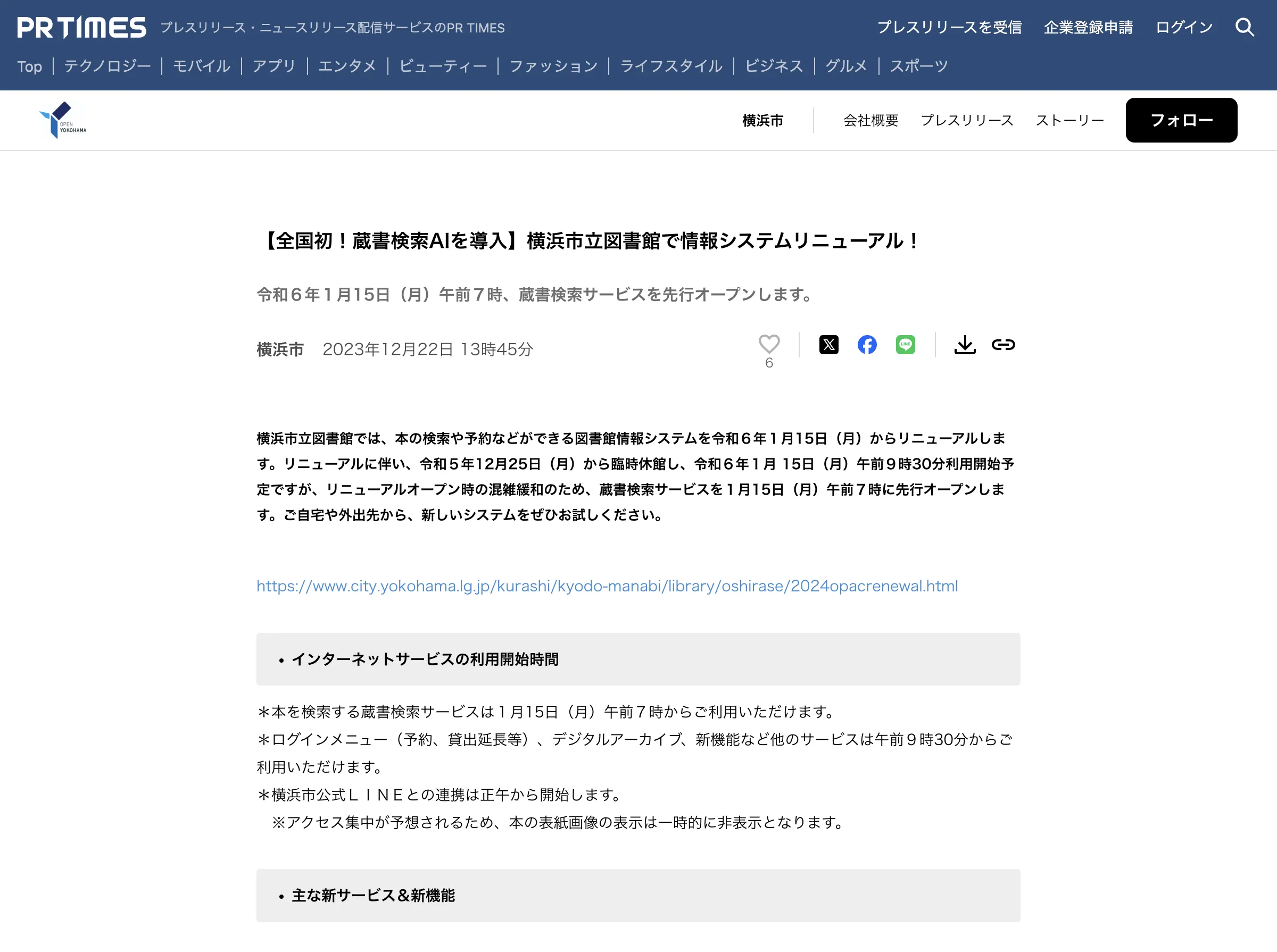Open プレスリリースを受信 link in header
Viewport: 1277px width, 952px height.
pos(950,27)
